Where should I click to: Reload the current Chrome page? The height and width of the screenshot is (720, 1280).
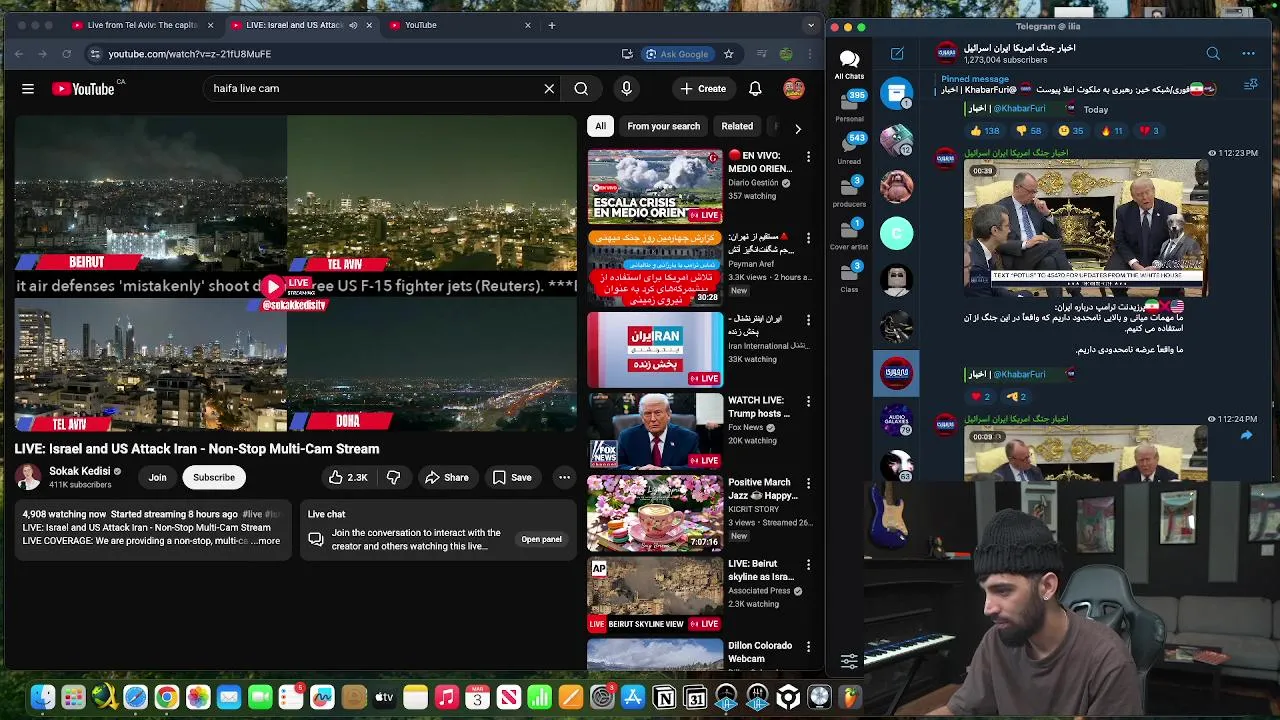point(67,54)
